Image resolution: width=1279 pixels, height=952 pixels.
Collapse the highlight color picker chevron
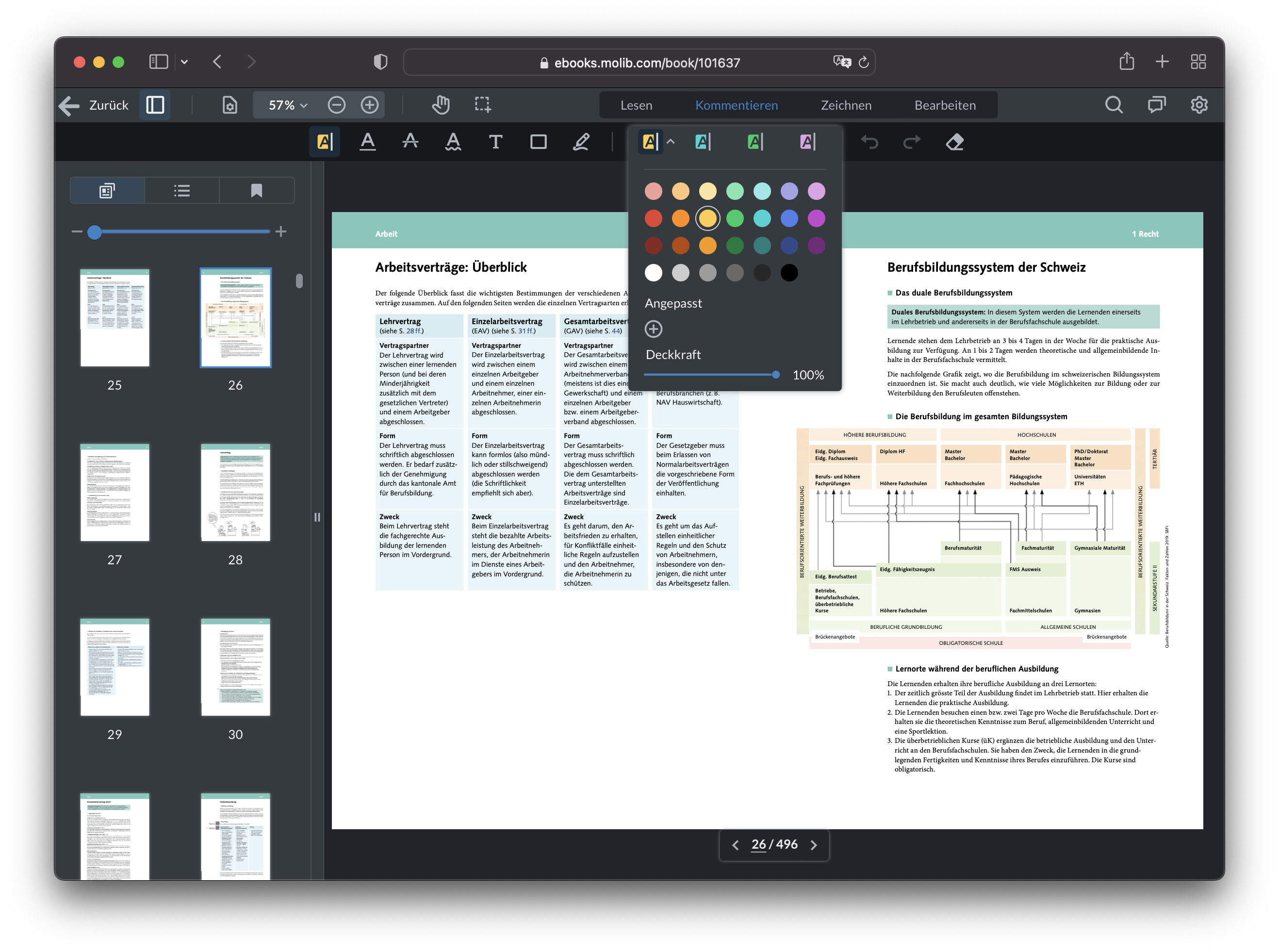click(x=670, y=142)
